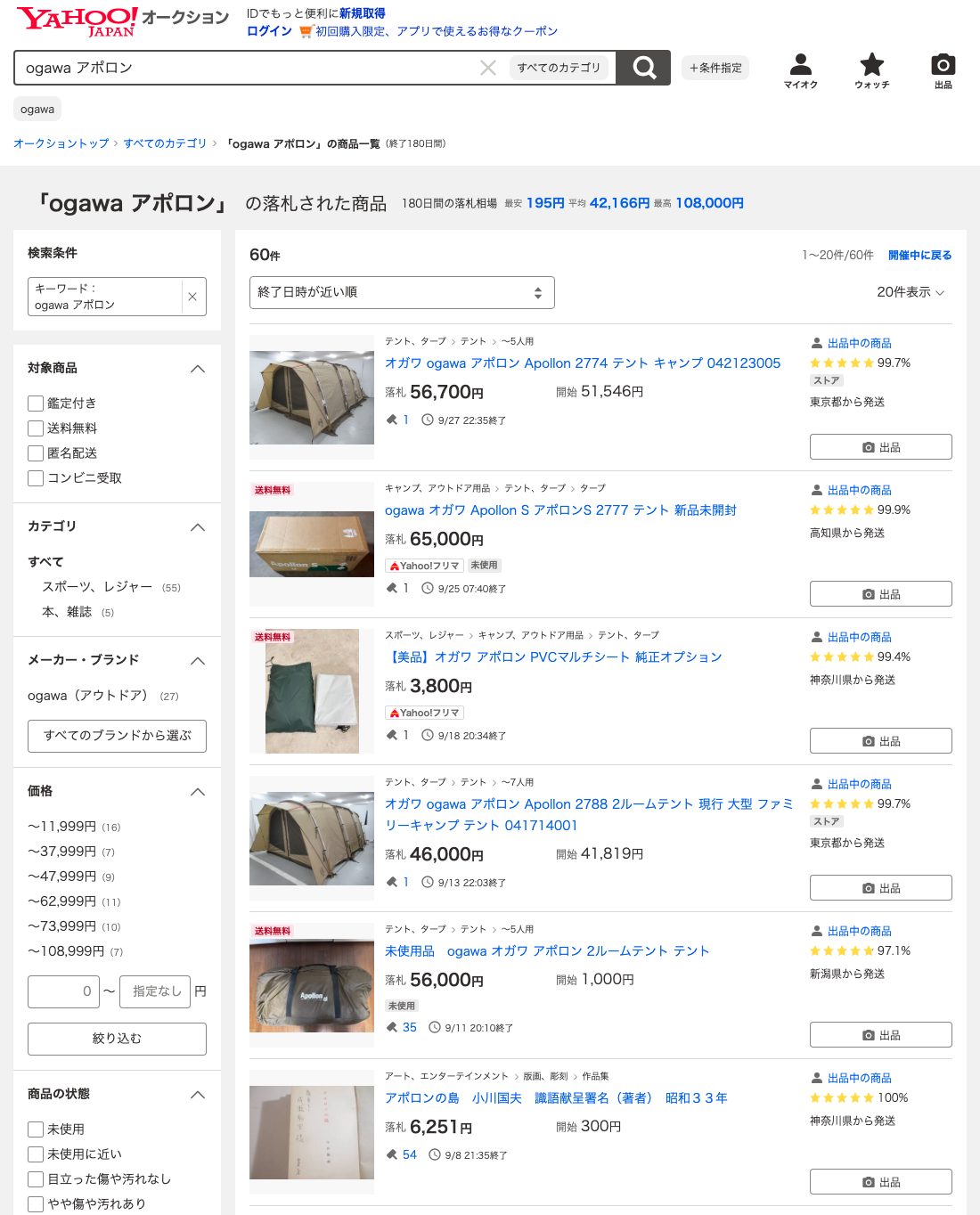Click the Yahoo! JAPAN auction logo

click(123, 21)
